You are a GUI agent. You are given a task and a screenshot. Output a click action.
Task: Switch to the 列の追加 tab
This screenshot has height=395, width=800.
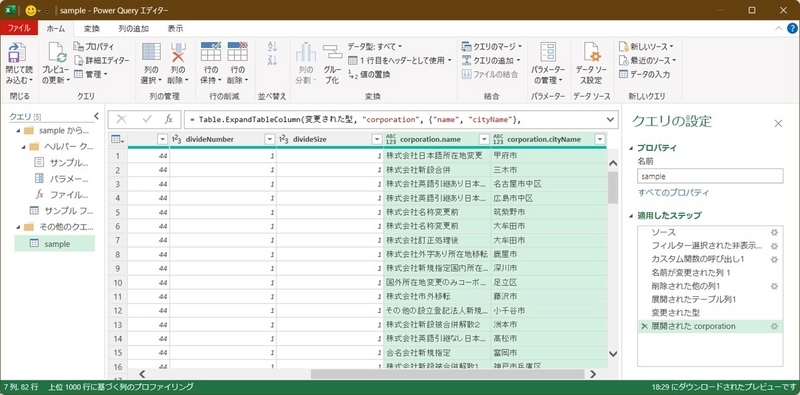point(134,29)
